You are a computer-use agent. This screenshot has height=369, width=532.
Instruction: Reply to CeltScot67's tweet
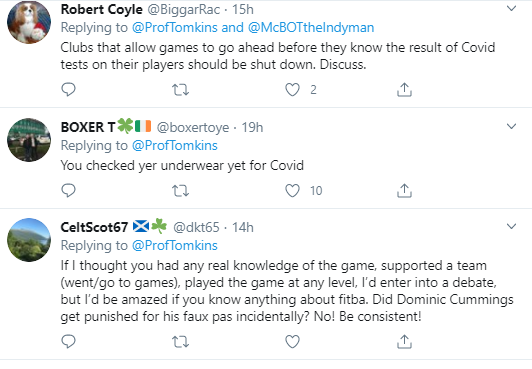click(68, 342)
